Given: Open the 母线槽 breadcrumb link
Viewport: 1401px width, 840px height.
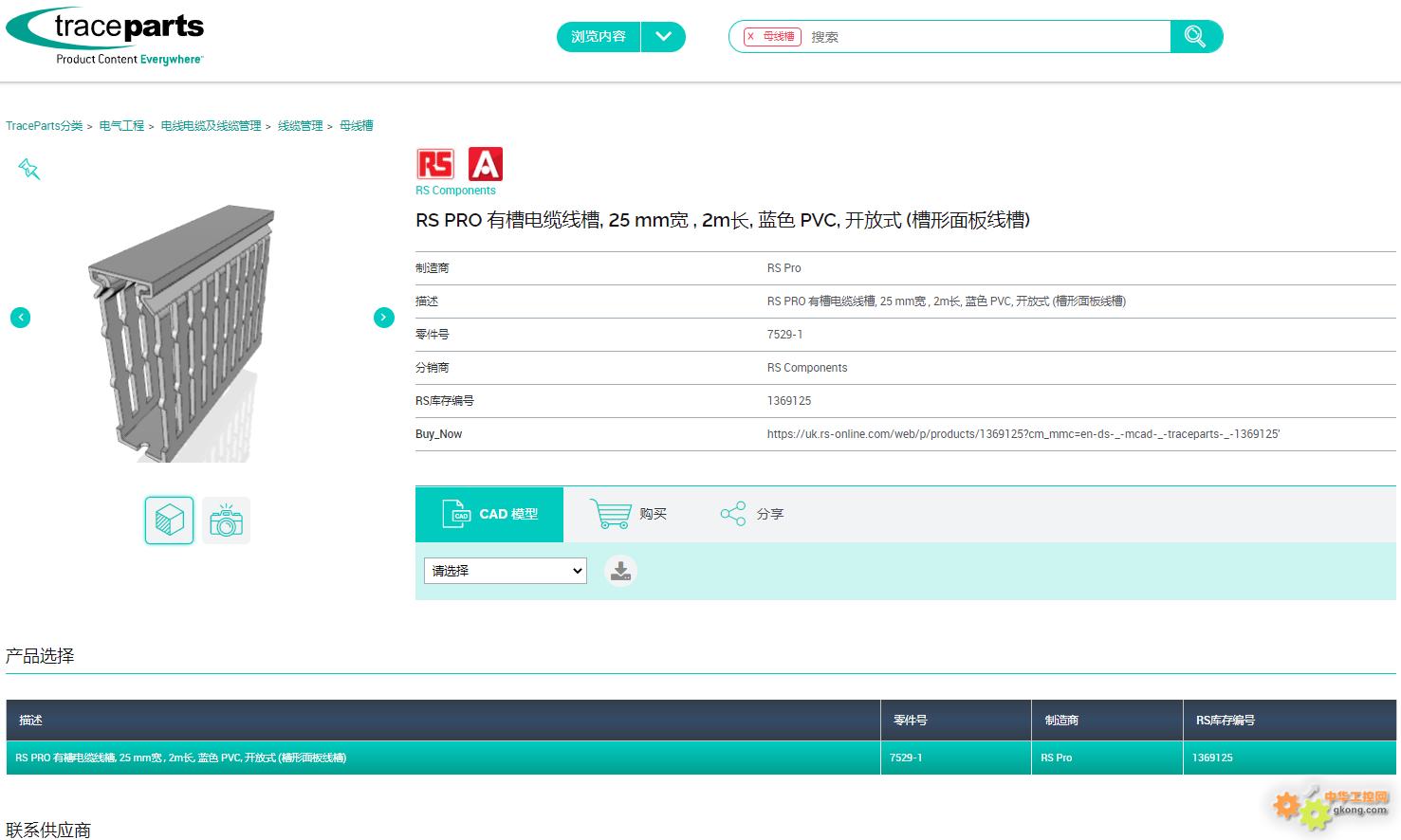Looking at the screenshot, I should point(357,126).
